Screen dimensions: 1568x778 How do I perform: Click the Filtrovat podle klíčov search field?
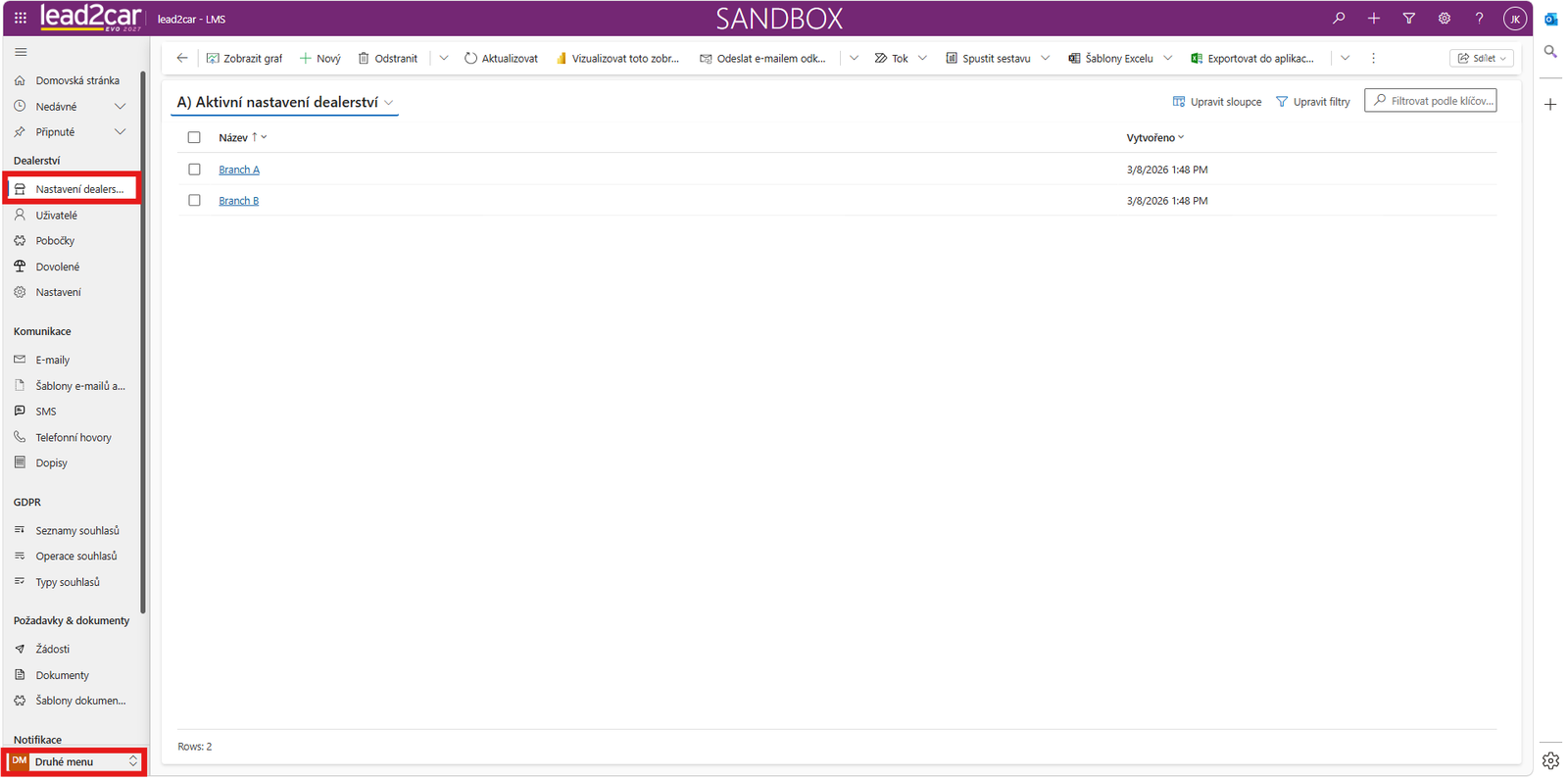pyautogui.click(x=1430, y=100)
